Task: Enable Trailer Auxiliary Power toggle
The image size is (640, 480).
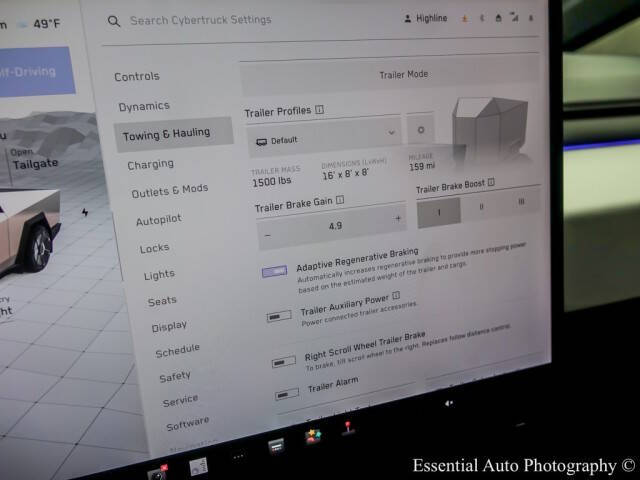Action: click(x=279, y=316)
